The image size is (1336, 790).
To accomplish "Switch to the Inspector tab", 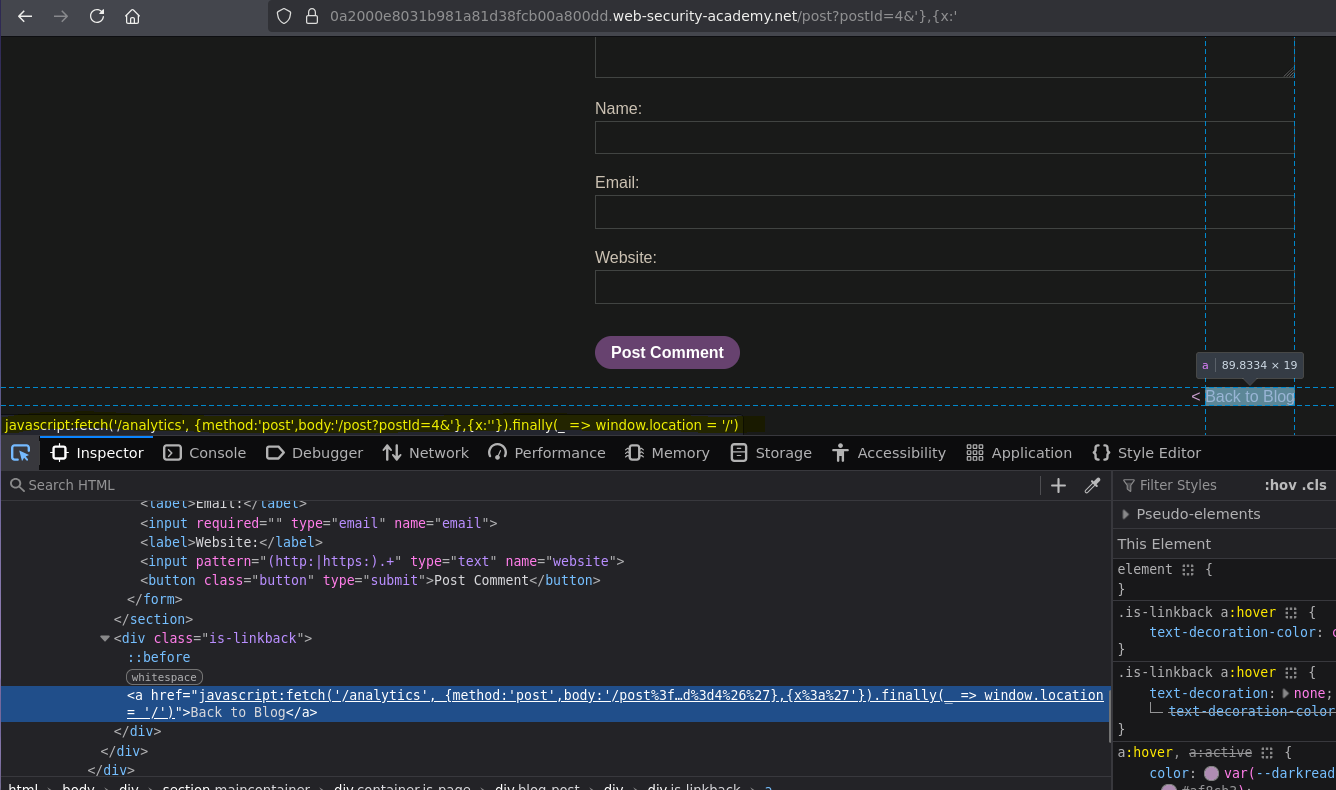I will pyautogui.click(x=97, y=453).
